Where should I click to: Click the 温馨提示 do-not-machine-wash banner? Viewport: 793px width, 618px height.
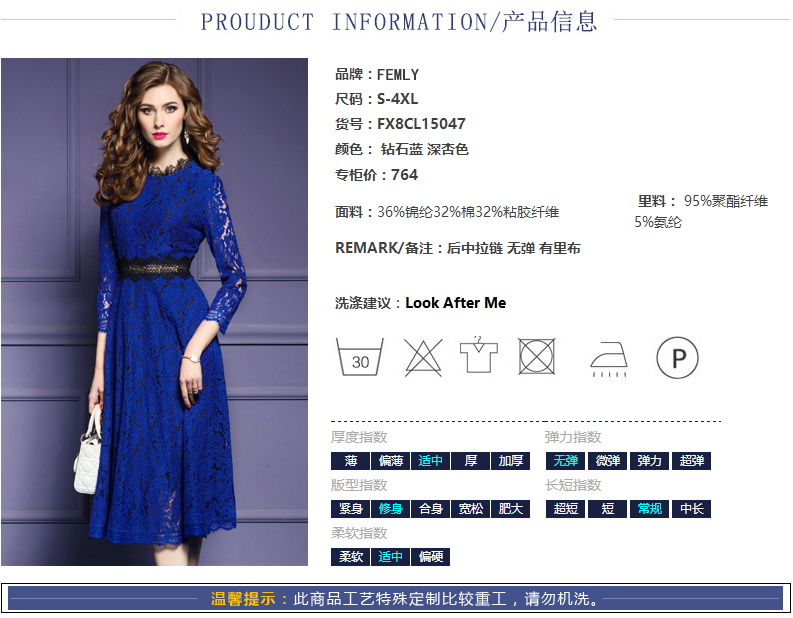396,598
